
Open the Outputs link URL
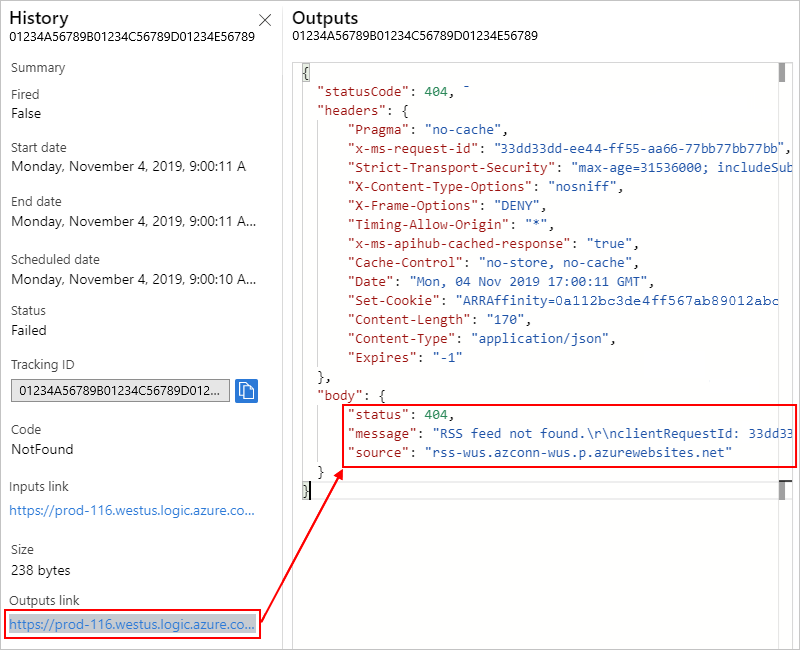(x=132, y=624)
